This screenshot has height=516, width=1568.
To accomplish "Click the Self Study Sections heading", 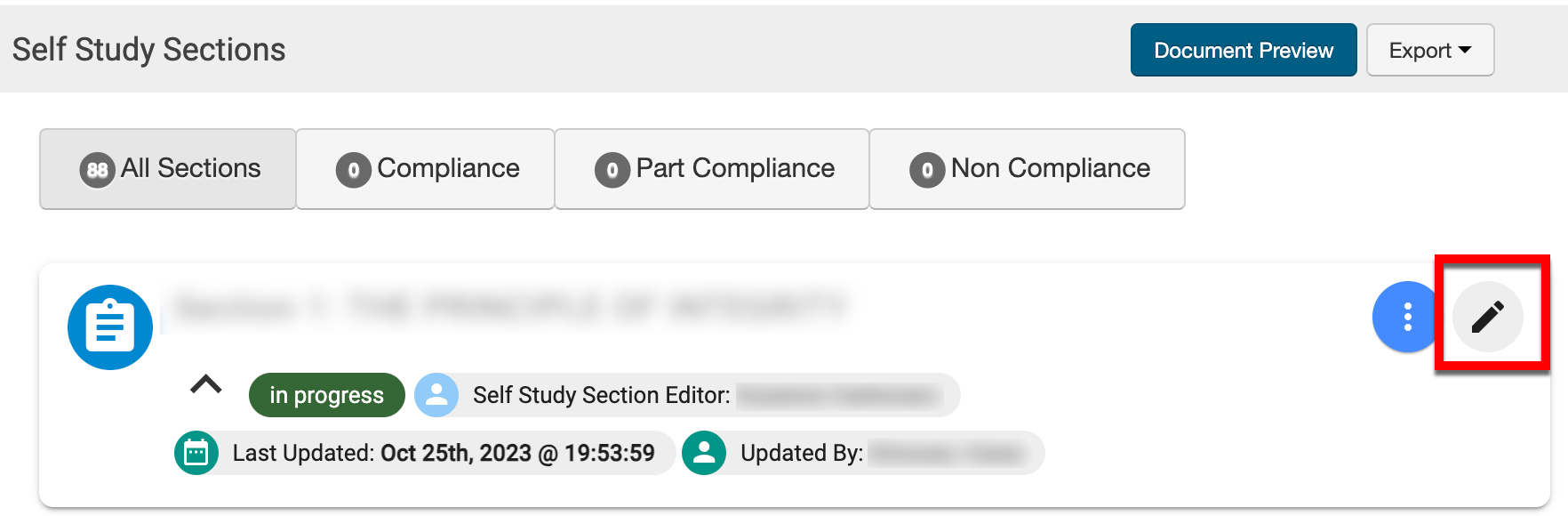I will pyautogui.click(x=149, y=50).
